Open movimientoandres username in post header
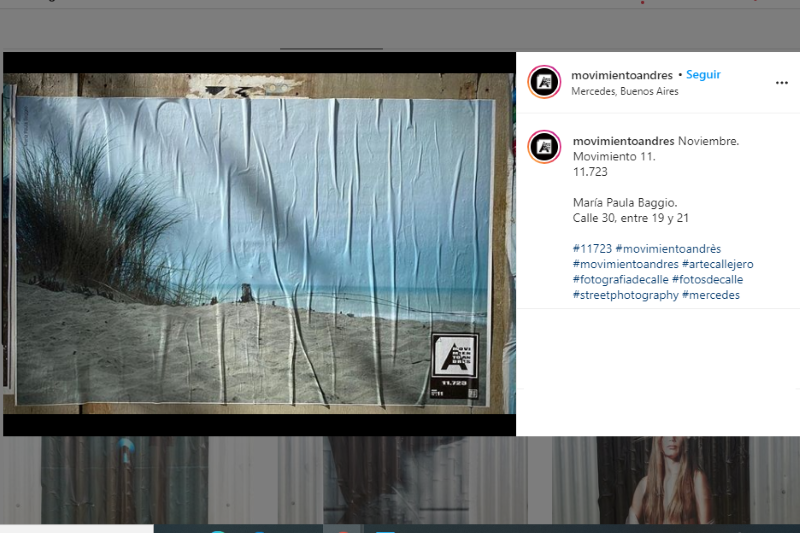 621,75
